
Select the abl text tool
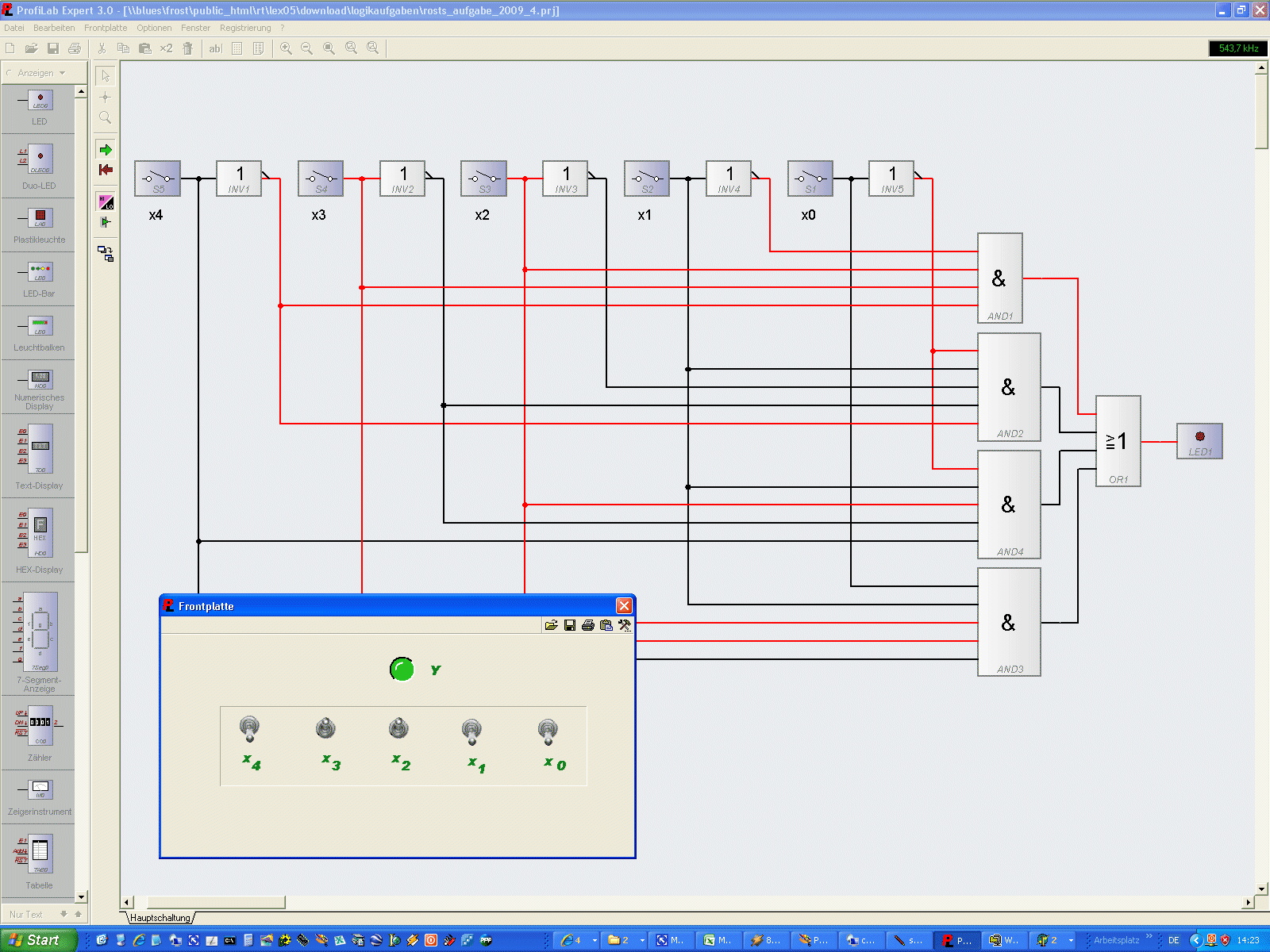click(x=215, y=48)
